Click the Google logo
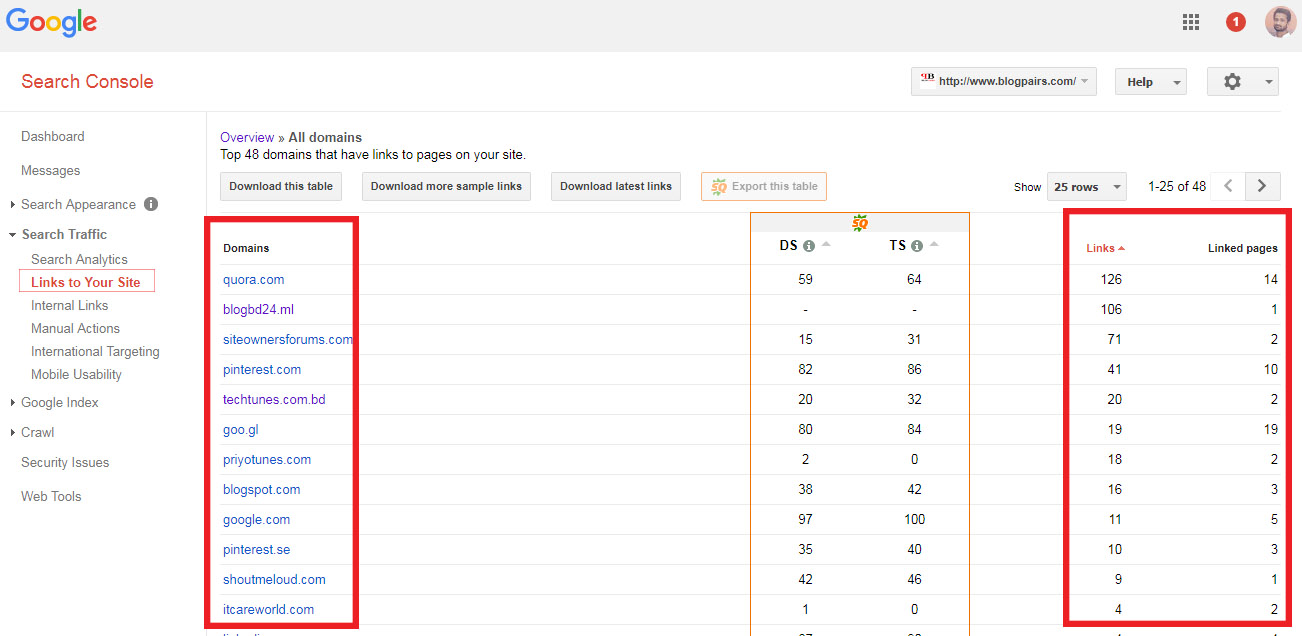The image size is (1302, 636). (52, 23)
